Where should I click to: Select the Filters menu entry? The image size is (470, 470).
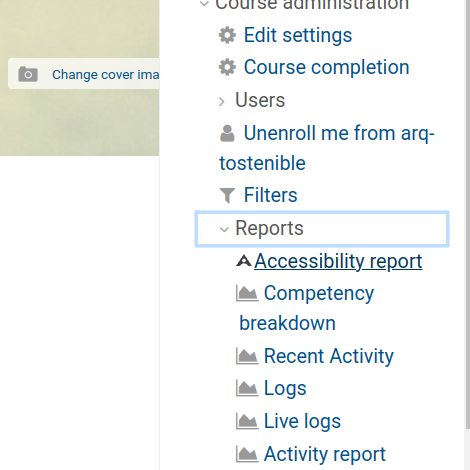click(x=270, y=195)
